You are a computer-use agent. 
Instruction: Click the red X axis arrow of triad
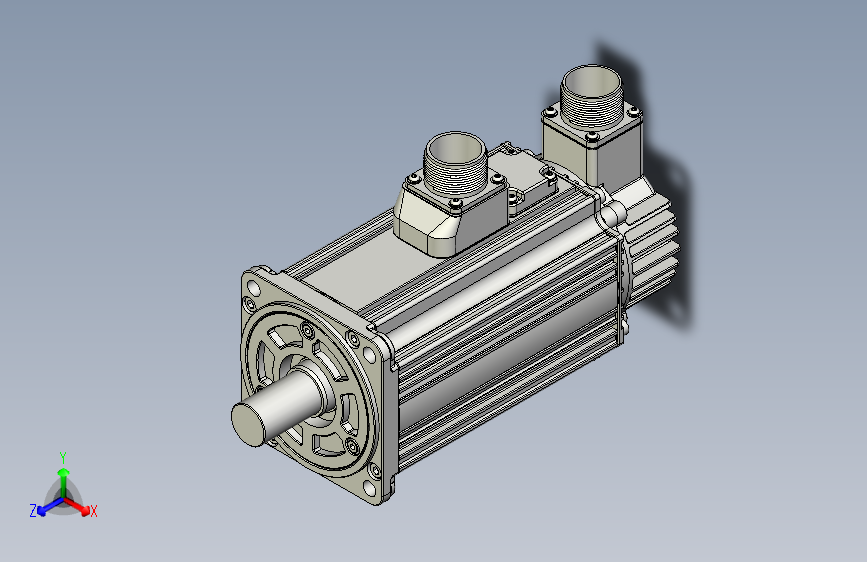click(x=77, y=506)
